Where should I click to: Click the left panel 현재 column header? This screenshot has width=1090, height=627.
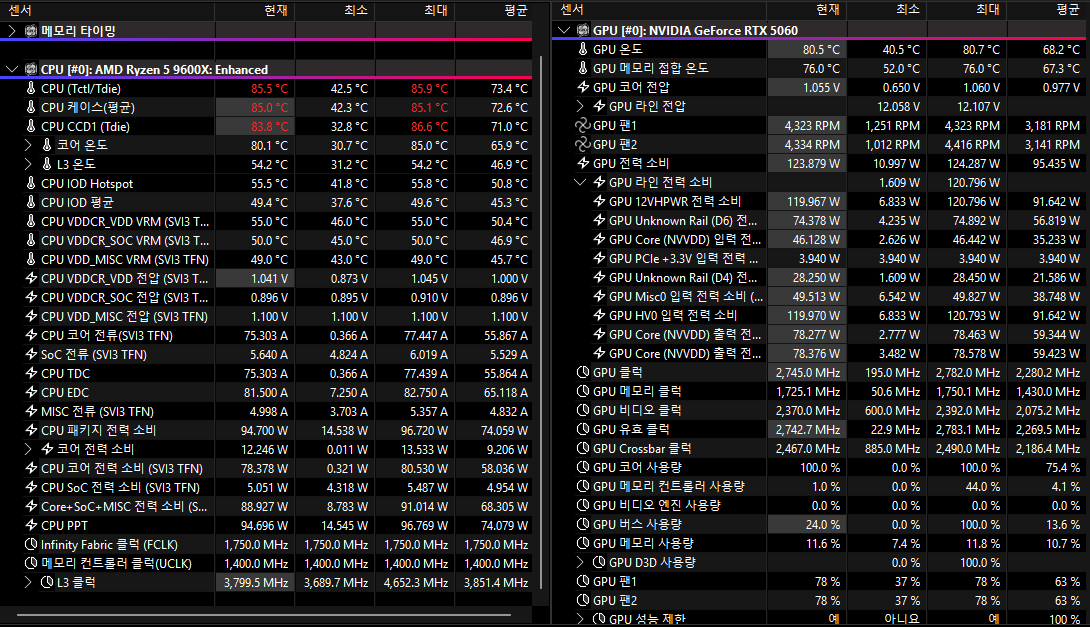coord(255,10)
